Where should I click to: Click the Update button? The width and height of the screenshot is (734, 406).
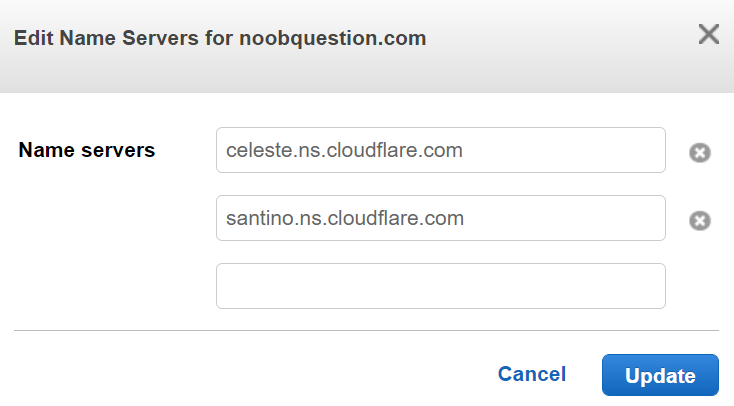tap(660, 375)
